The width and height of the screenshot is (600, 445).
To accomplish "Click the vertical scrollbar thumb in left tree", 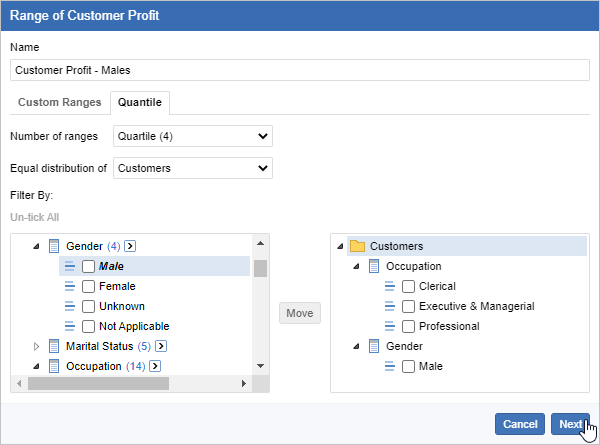I will [260, 268].
